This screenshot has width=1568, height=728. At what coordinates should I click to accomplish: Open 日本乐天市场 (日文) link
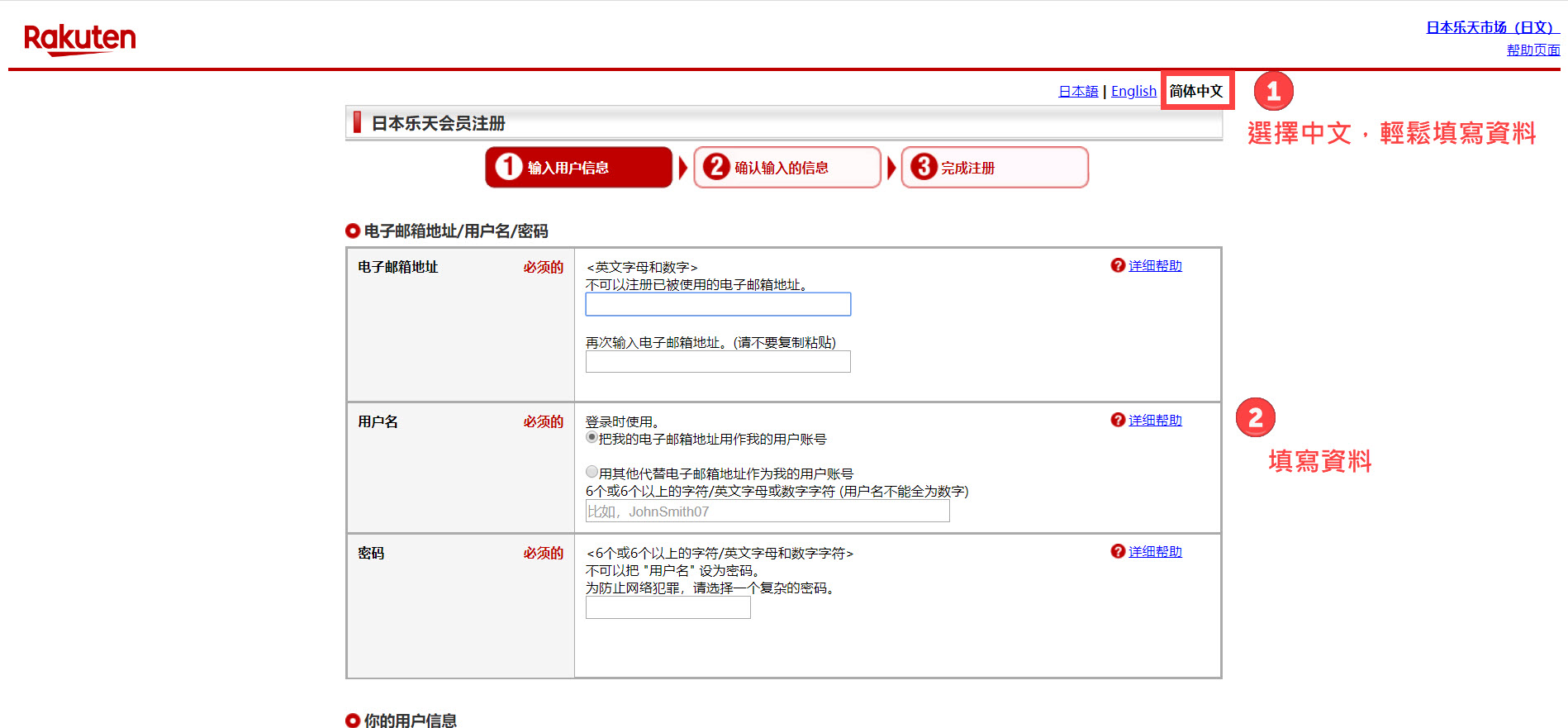coord(1491,27)
